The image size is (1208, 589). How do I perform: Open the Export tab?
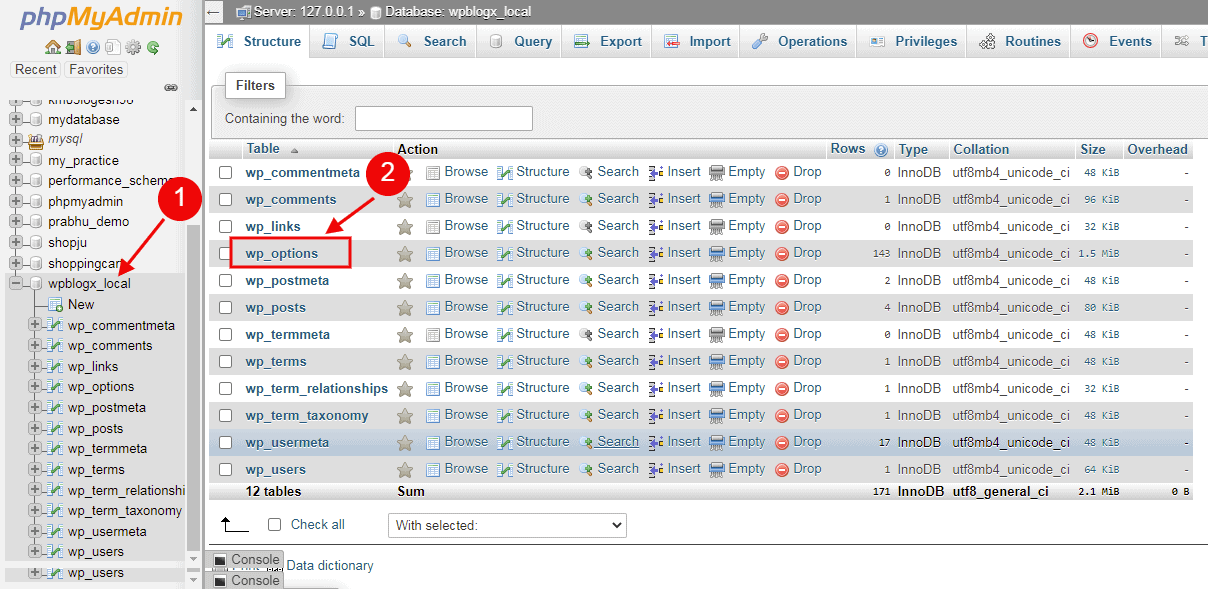pos(608,41)
